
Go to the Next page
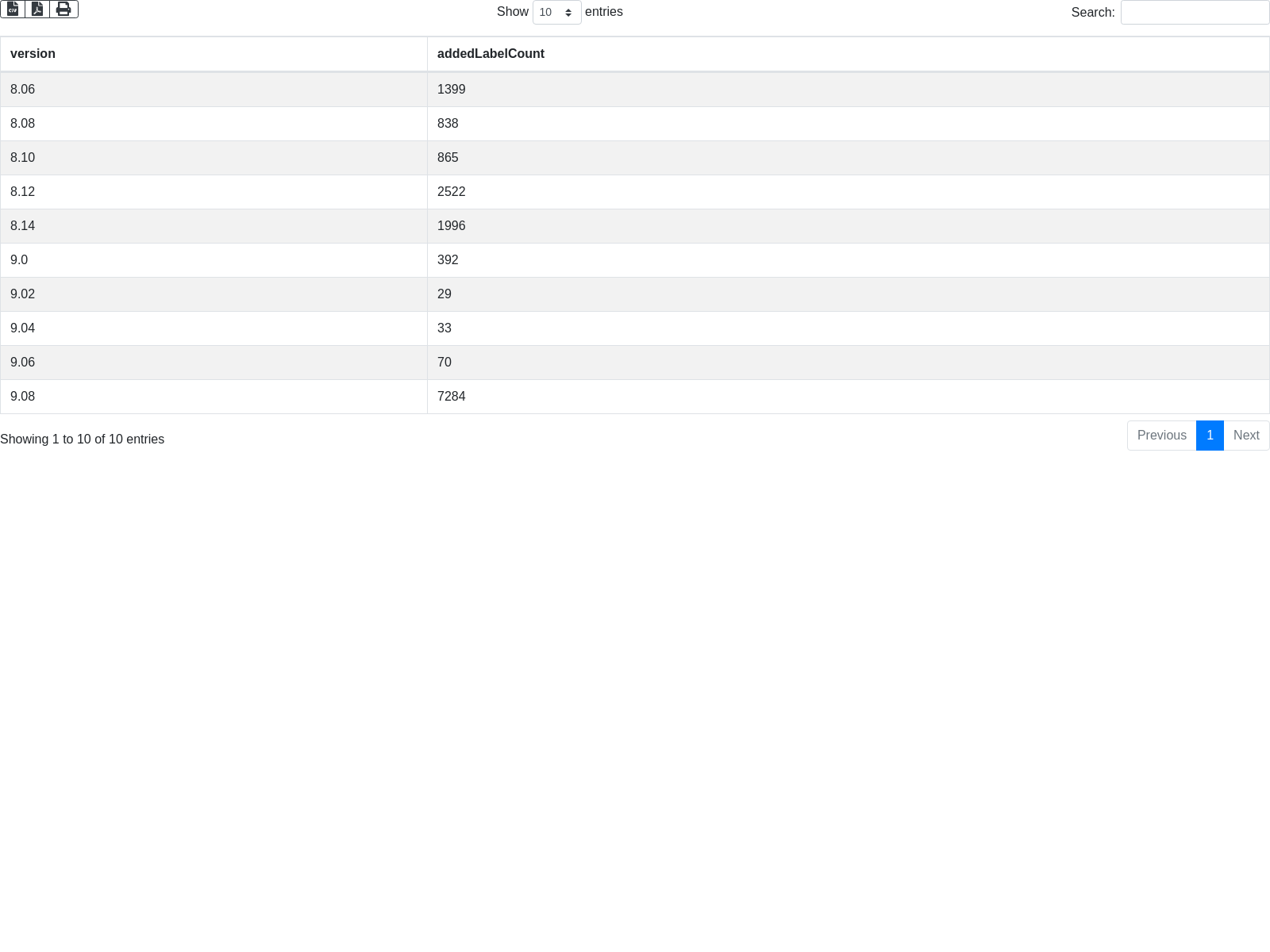tap(1245, 436)
